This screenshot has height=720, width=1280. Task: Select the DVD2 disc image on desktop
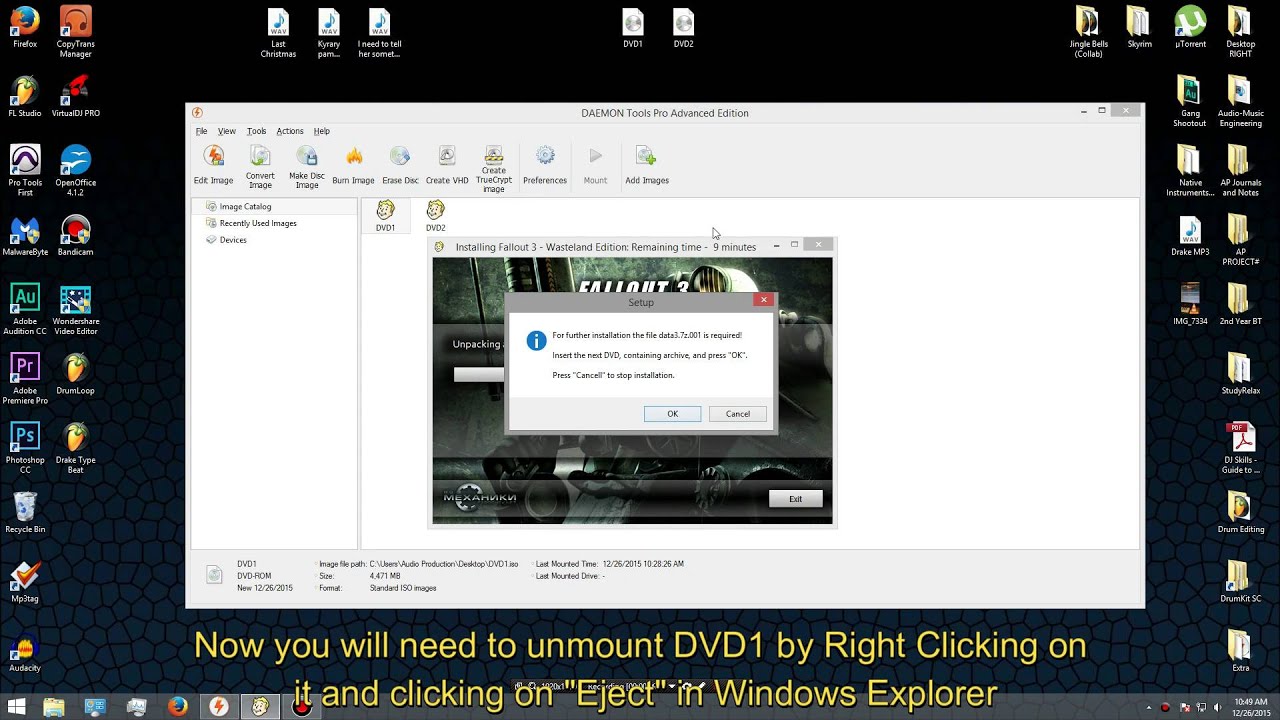(683, 27)
